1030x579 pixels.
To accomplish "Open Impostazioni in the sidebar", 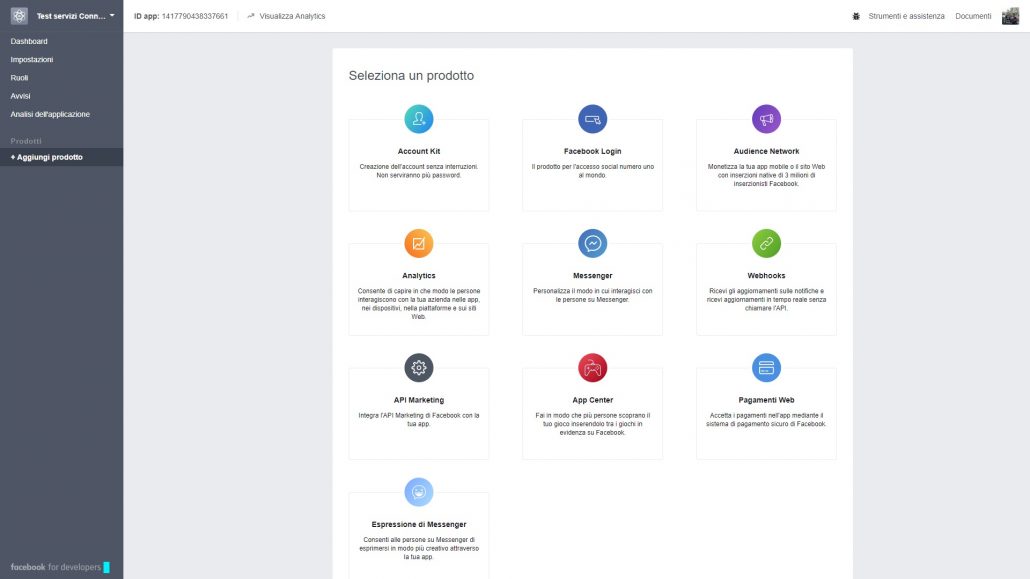I will [x=32, y=60].
